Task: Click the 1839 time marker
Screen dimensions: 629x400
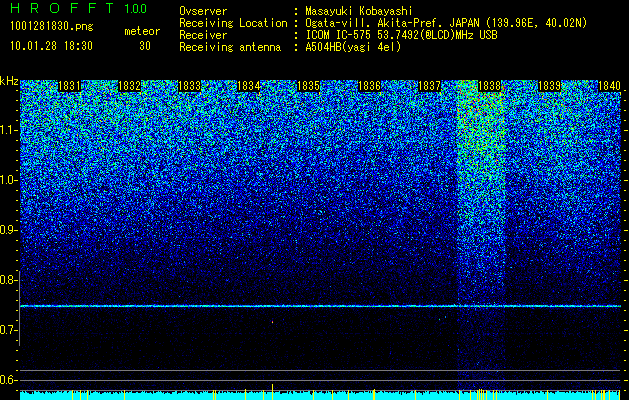Action: tap(549, 86)
